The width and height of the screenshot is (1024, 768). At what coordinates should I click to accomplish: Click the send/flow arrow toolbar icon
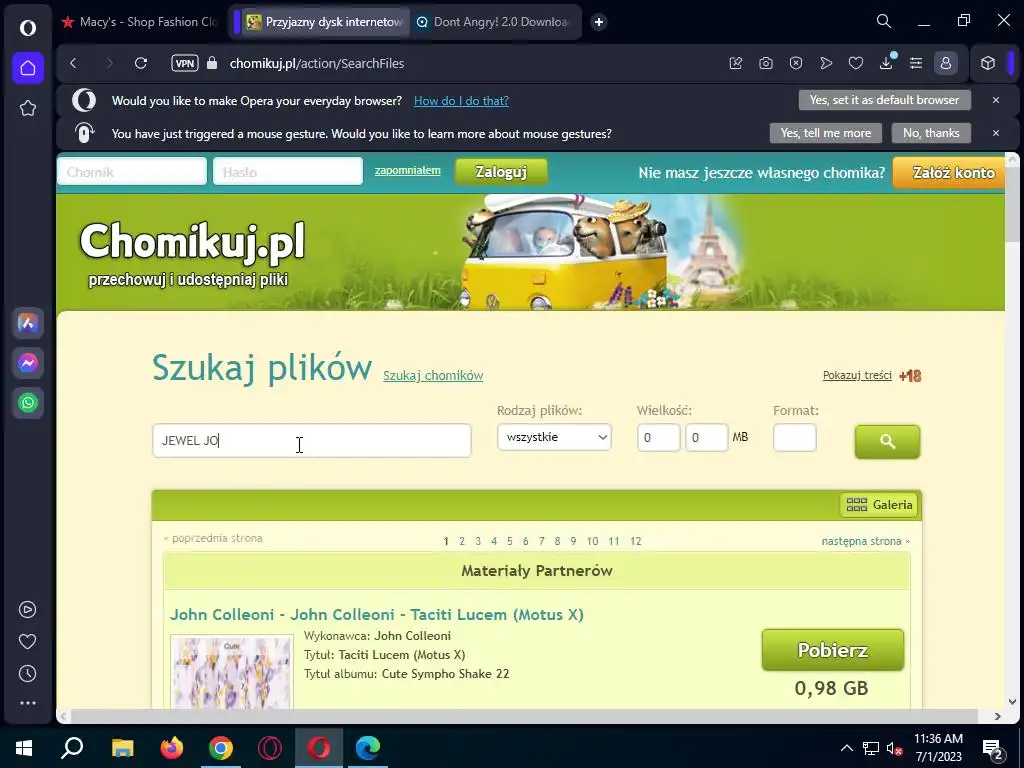[x=826, y=63]
